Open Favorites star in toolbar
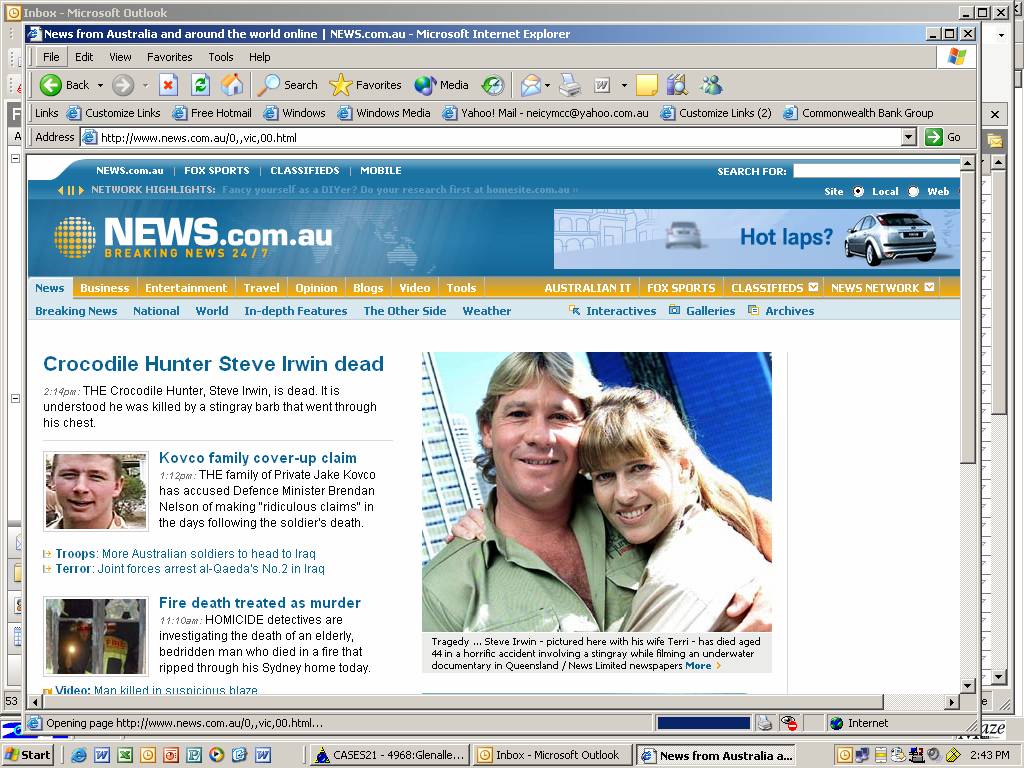 [366, 85]
